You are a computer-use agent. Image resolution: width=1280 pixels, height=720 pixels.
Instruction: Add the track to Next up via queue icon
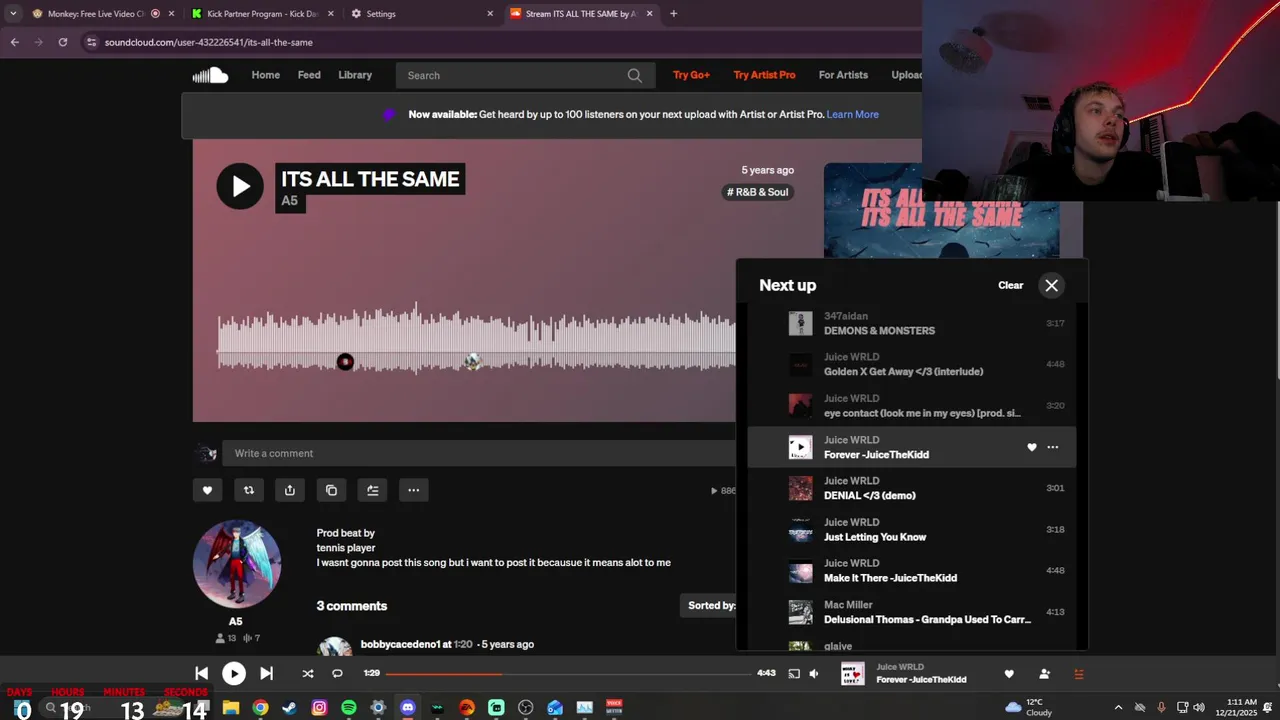point(372,490)
